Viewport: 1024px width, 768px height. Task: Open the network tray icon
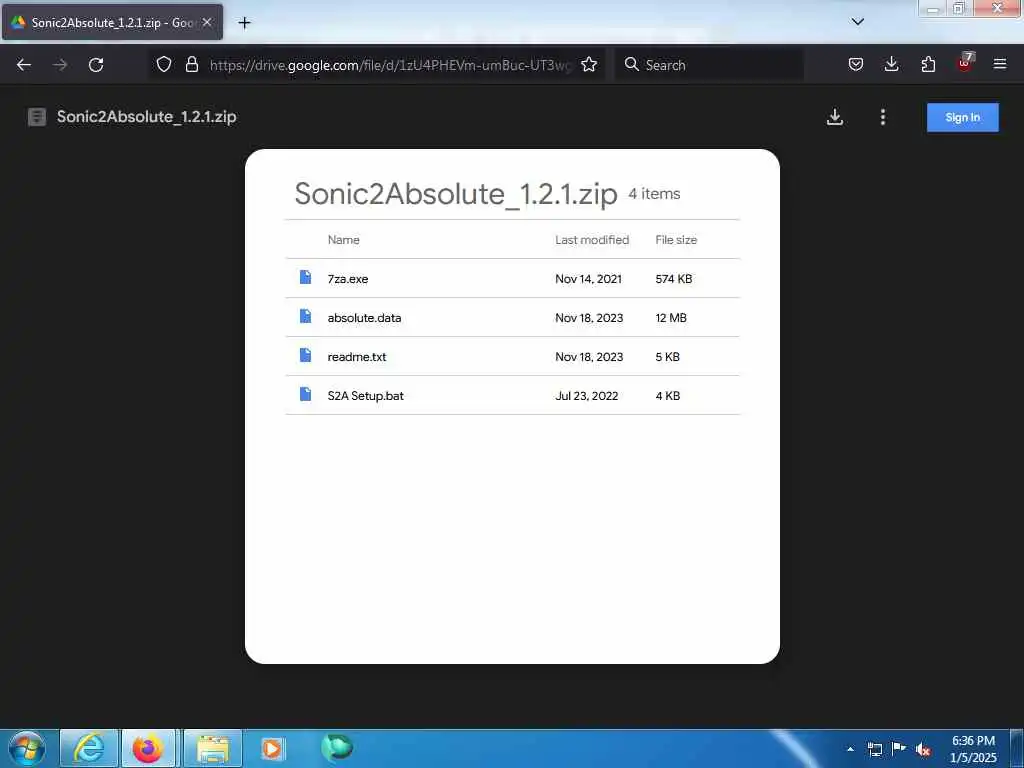(x=874, y=749)
